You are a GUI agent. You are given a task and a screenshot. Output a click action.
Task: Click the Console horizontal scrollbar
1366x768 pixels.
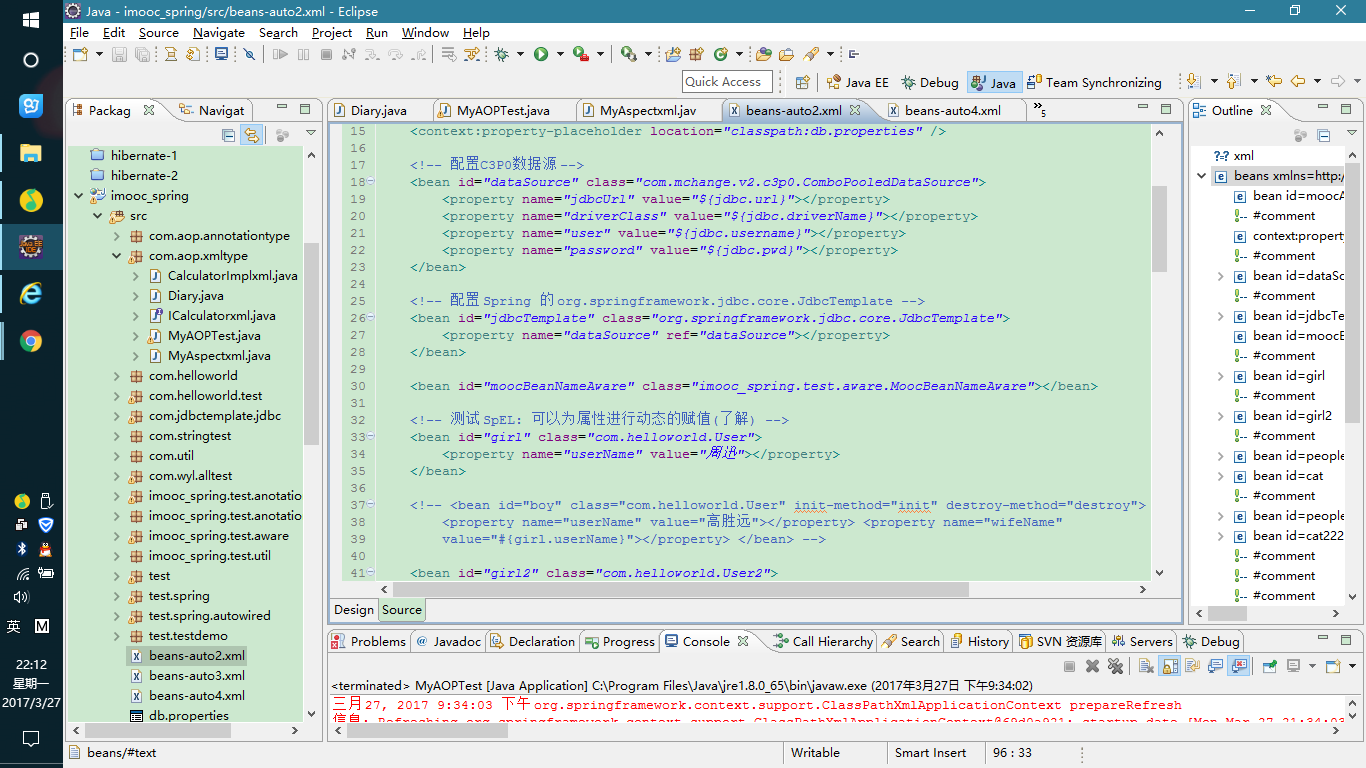(x=428, y=731)
